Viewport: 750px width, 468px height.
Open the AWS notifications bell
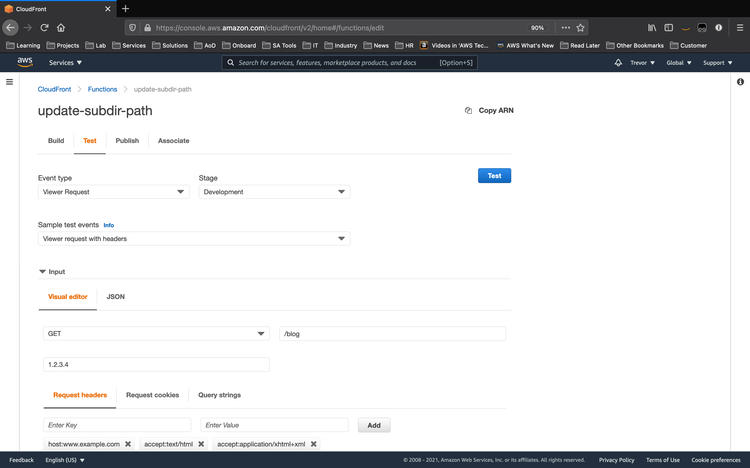pos(618,63)
